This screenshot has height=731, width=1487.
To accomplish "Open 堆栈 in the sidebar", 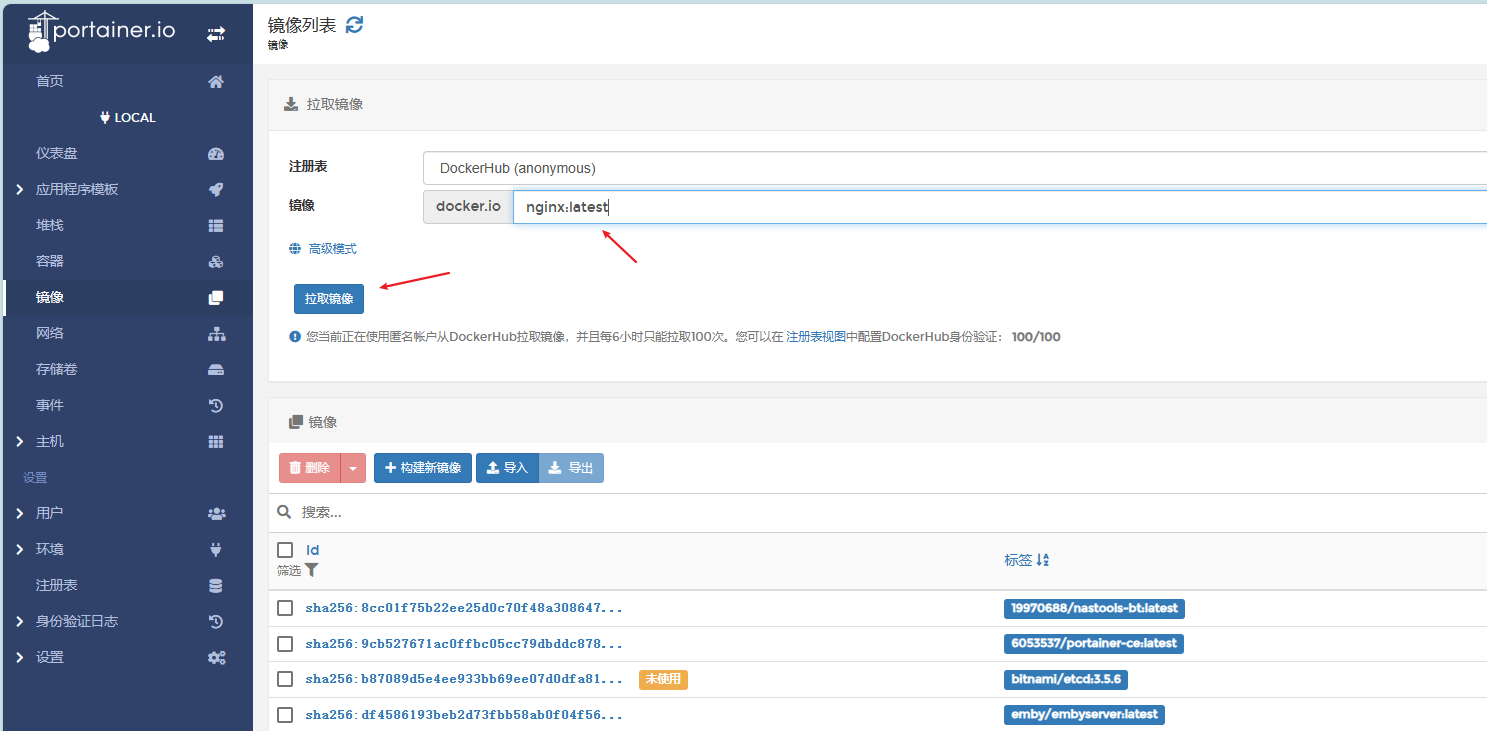I will point(50,226).
